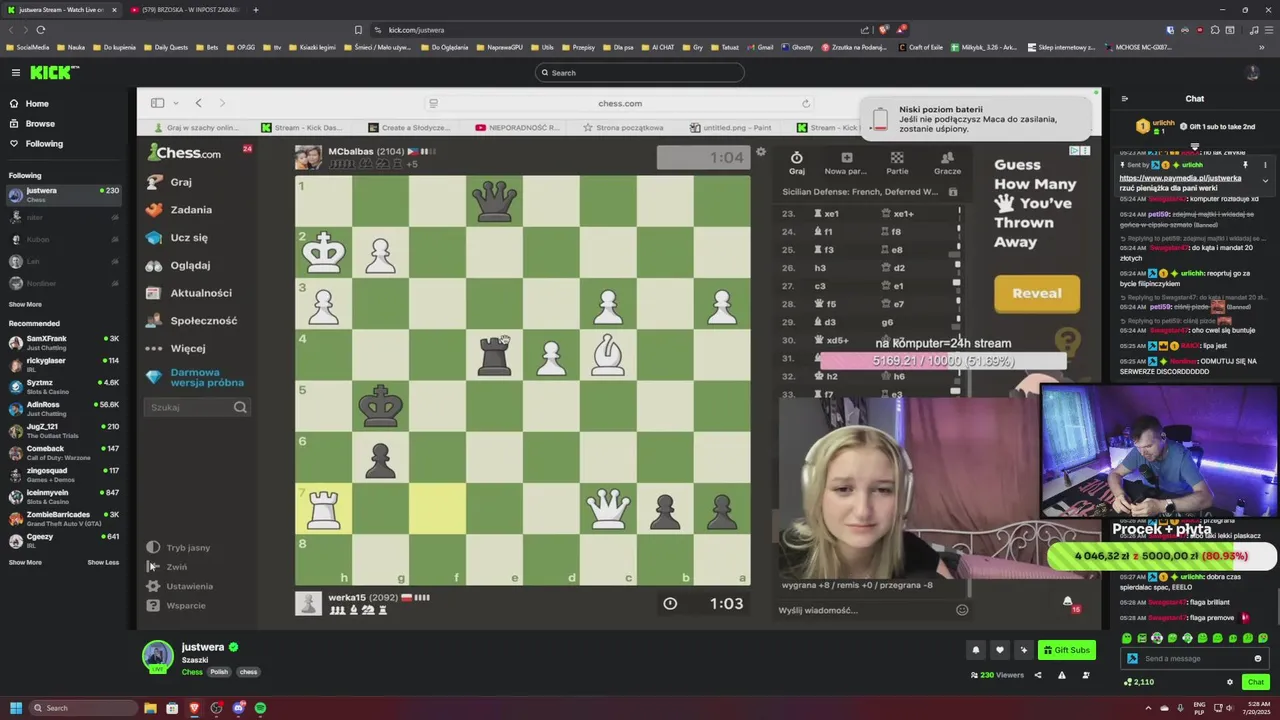Open channel points balance 2,110
Screen dimensions: 1280x720
1139,682
